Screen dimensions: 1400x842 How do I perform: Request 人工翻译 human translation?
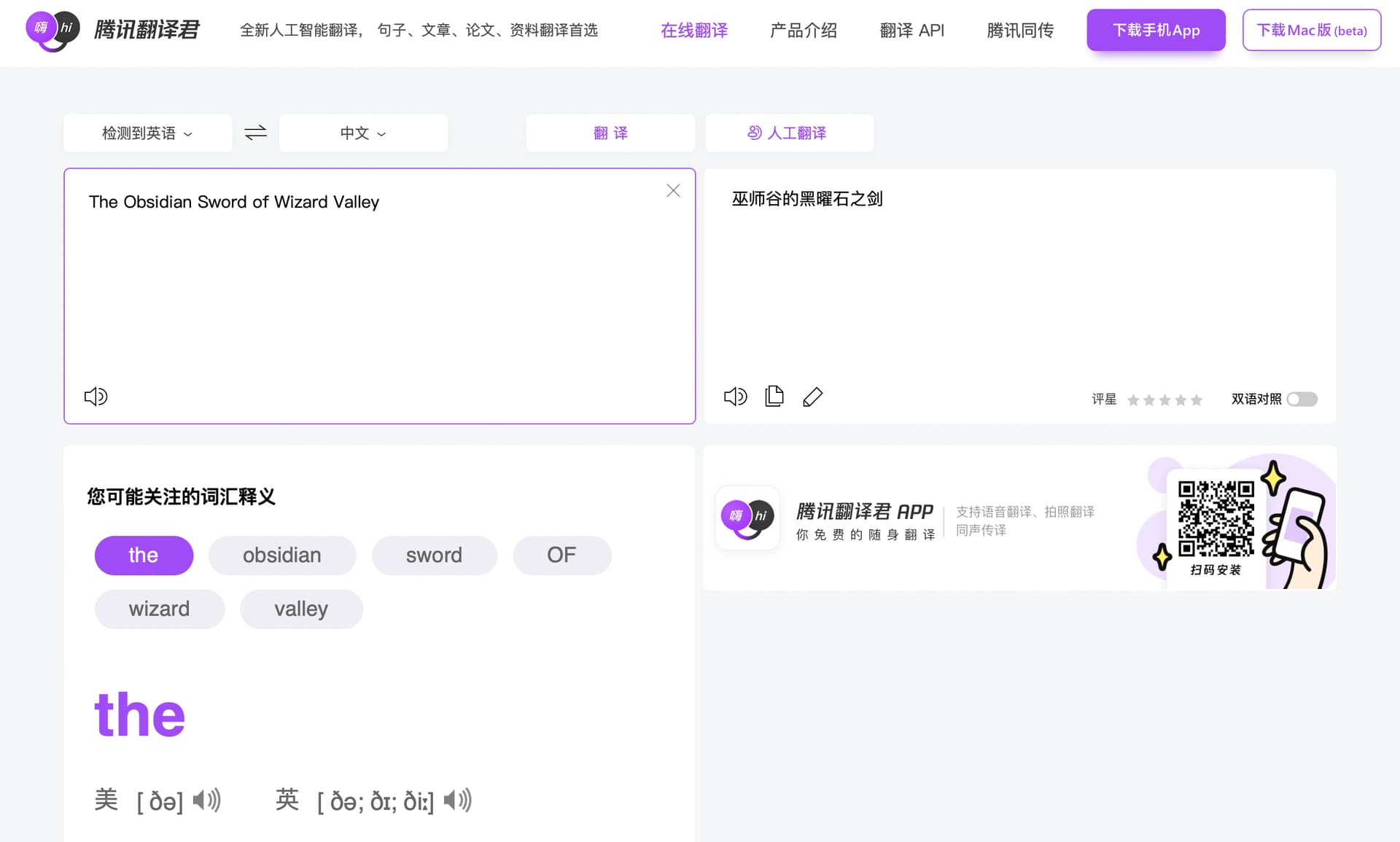789,133
